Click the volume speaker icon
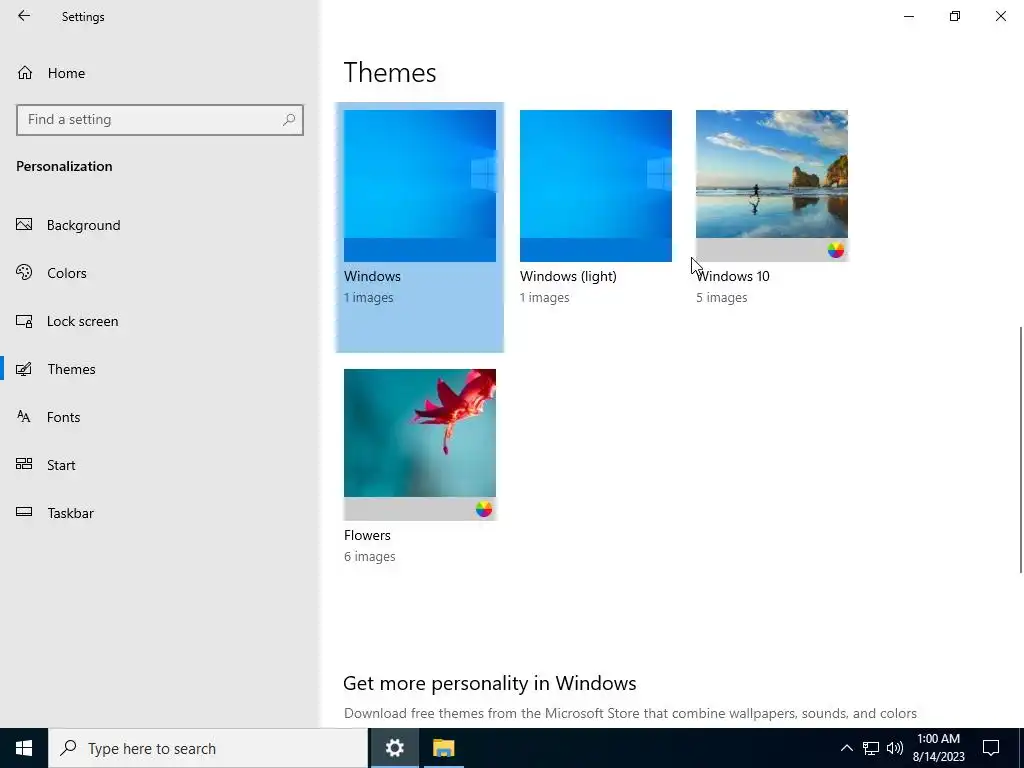Screen dimensions: 1024x768 (x=895, y=748)
